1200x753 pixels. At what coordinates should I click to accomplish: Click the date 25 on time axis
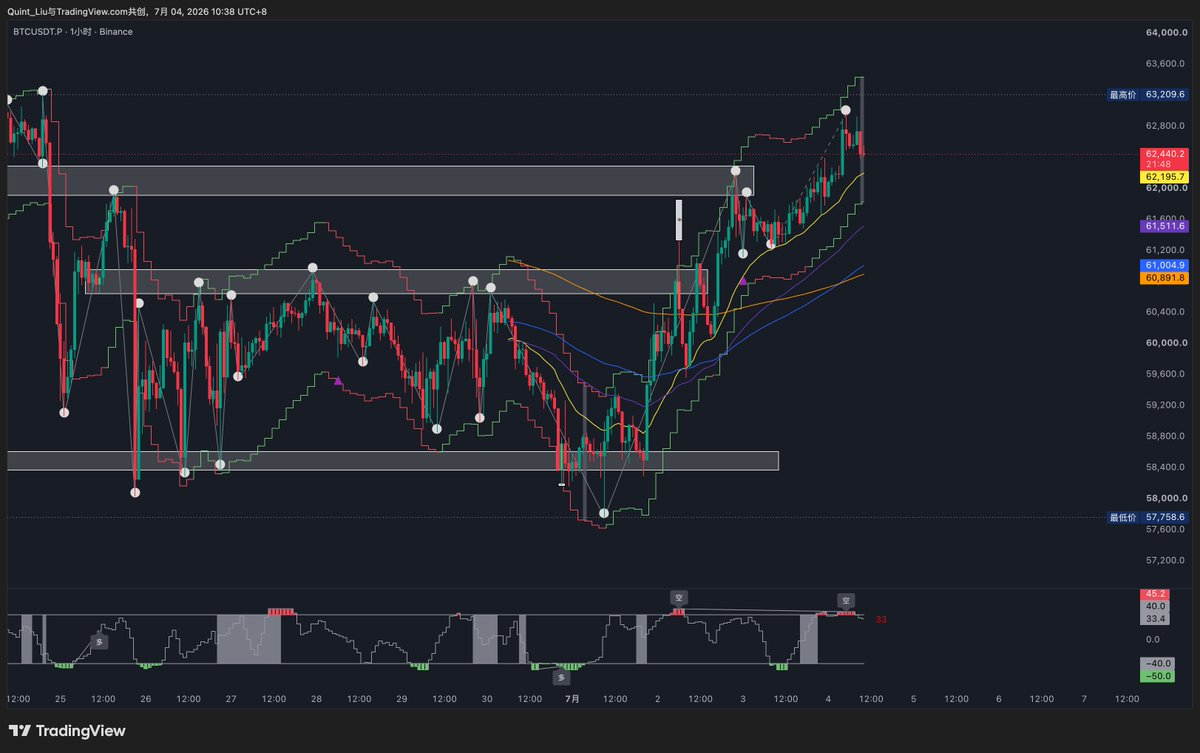[61, 699]
